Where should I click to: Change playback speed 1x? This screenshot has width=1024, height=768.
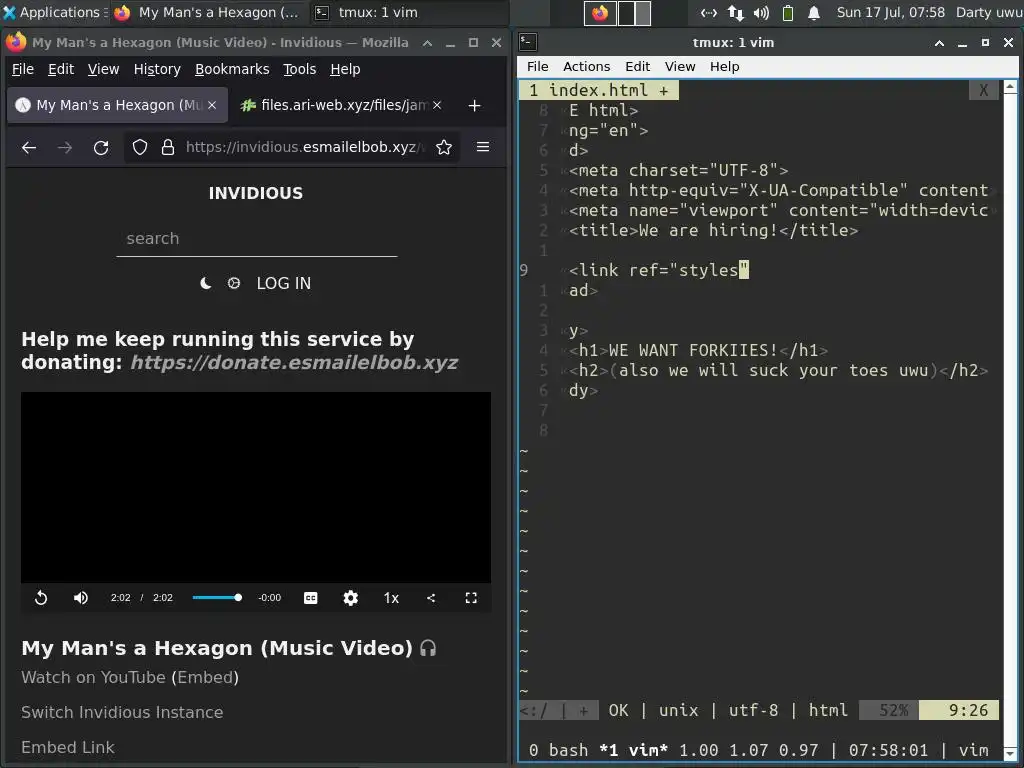click(391, 598)
